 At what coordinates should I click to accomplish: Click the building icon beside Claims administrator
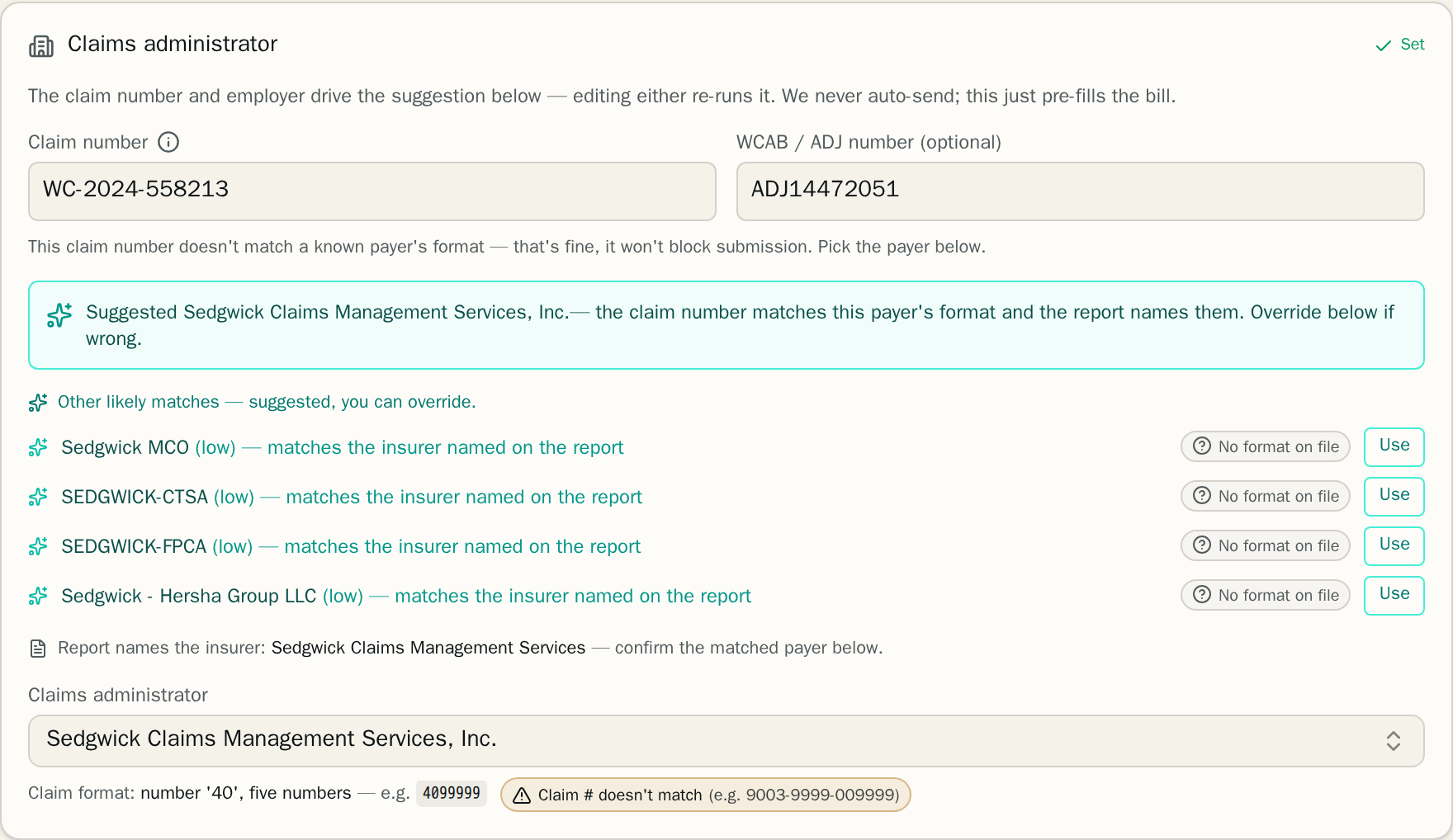41,46
